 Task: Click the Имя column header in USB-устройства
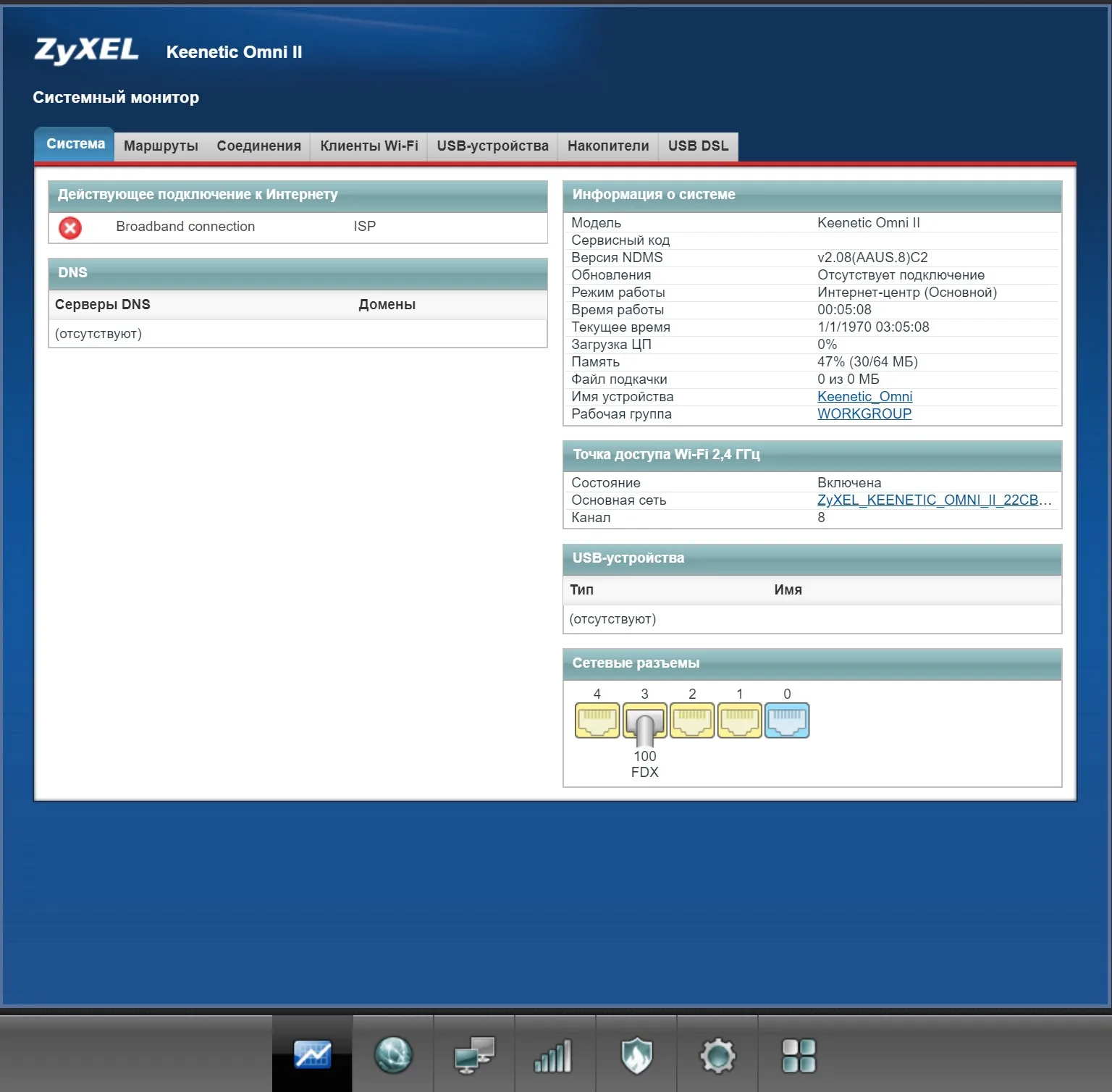coord(788,590)
